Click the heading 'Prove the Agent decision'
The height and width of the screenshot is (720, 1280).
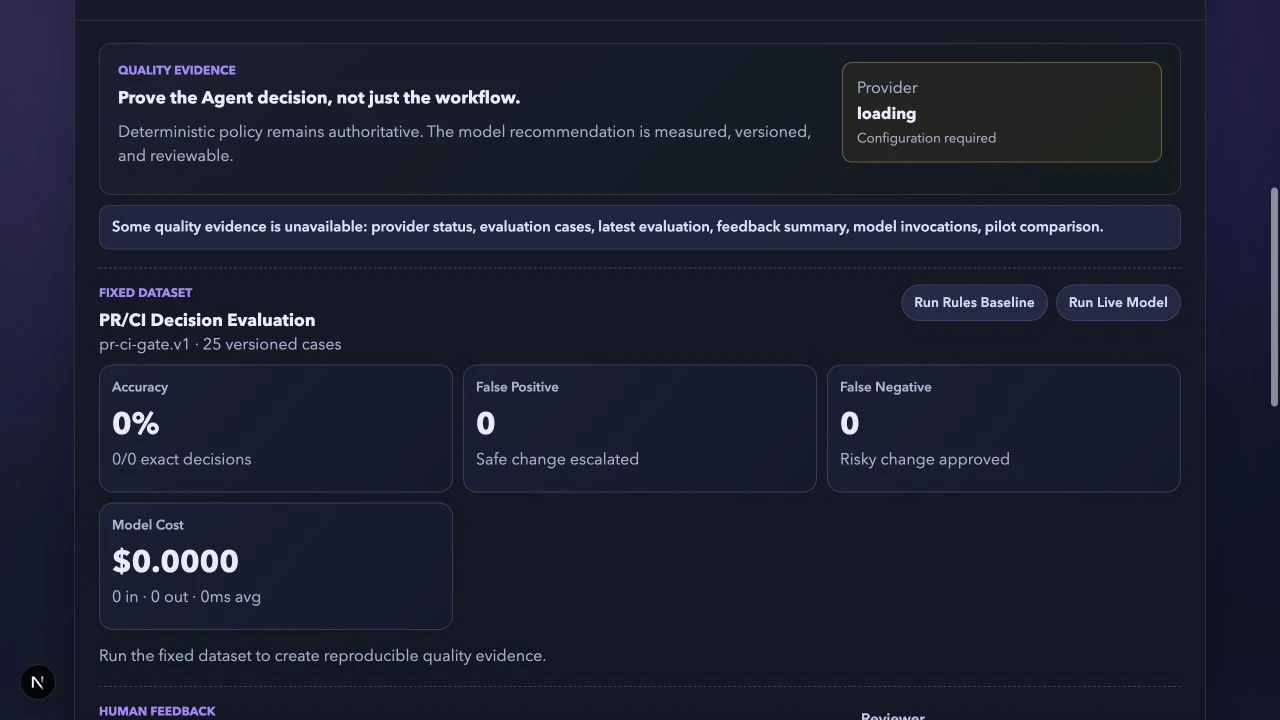point(319,98)
